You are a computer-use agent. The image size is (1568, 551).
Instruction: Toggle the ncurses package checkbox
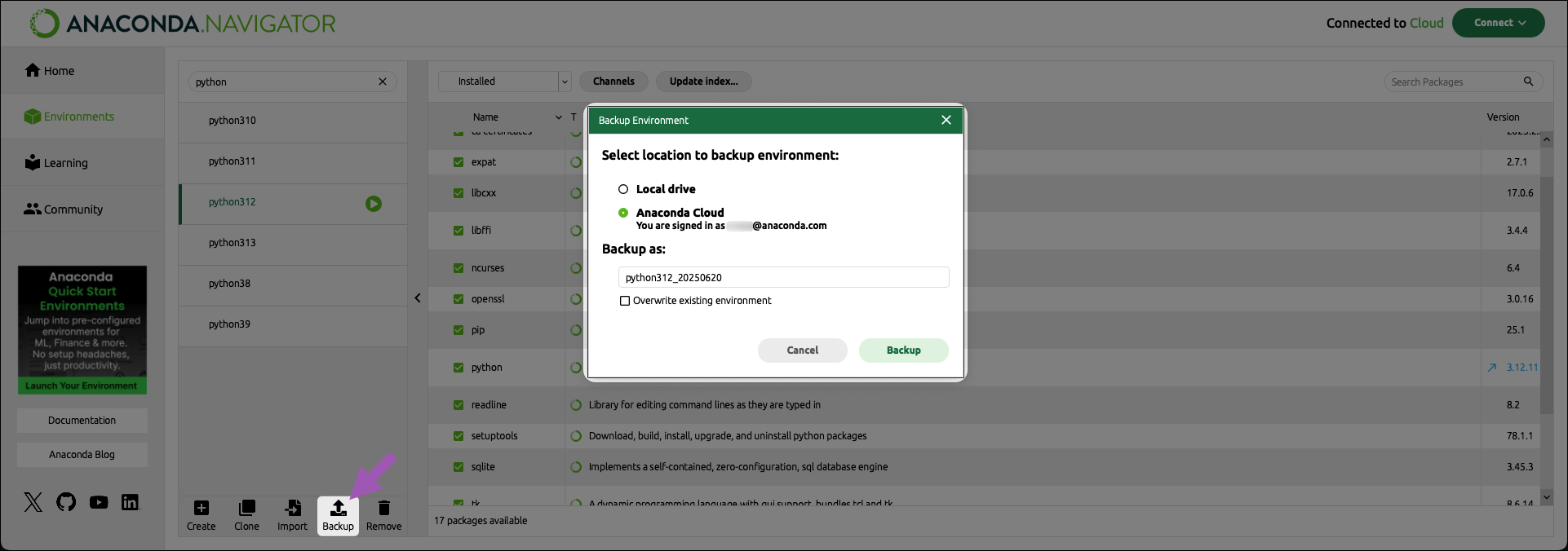[458, 268]
